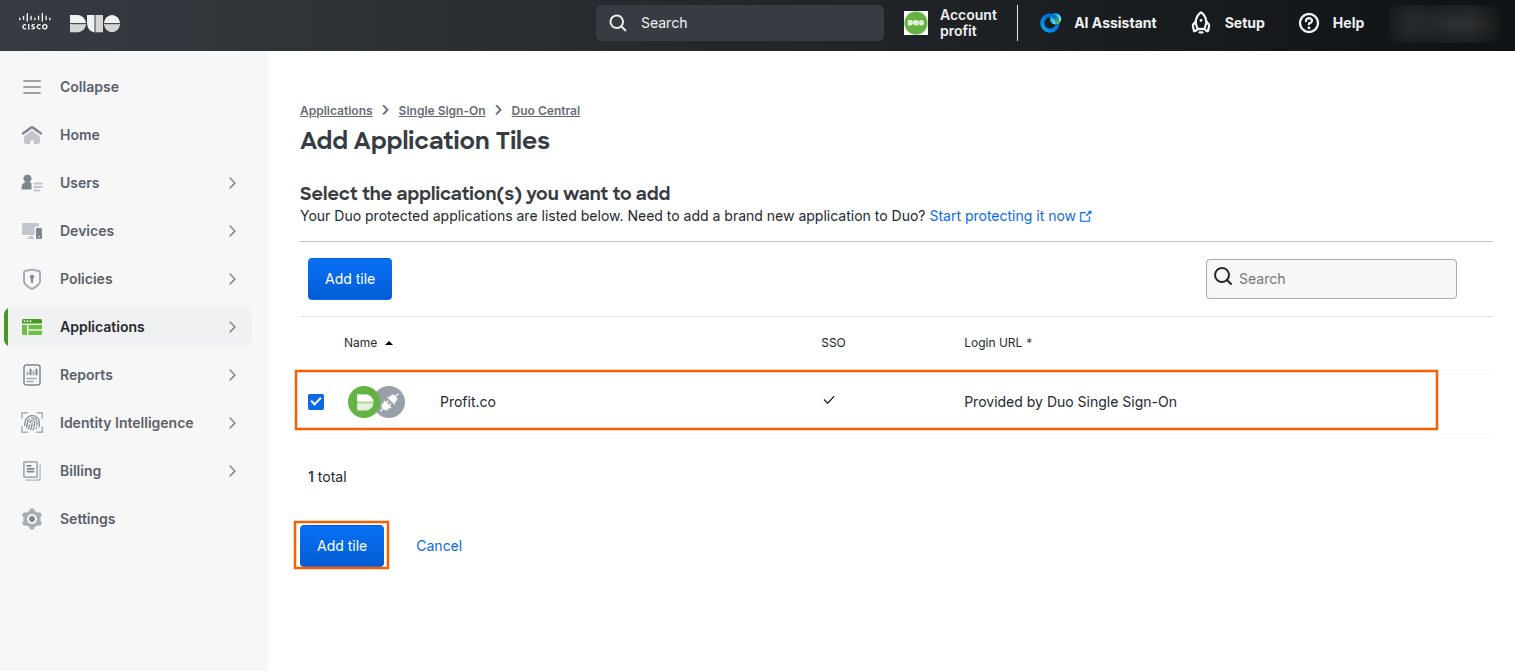1515x671 pixels.
Task: Open the Identity Intelligence menu item
Action: [x=128, y=423]
